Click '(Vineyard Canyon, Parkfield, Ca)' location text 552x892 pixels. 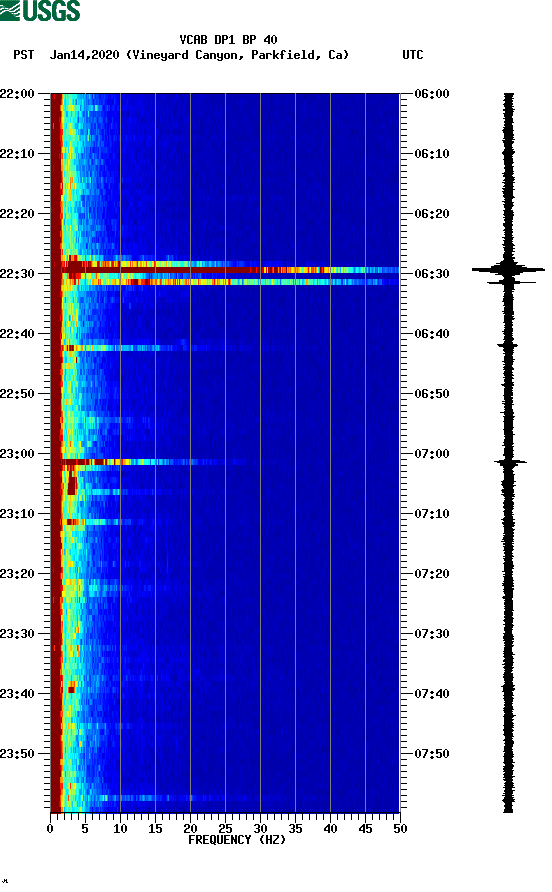(x=238, y=55)
